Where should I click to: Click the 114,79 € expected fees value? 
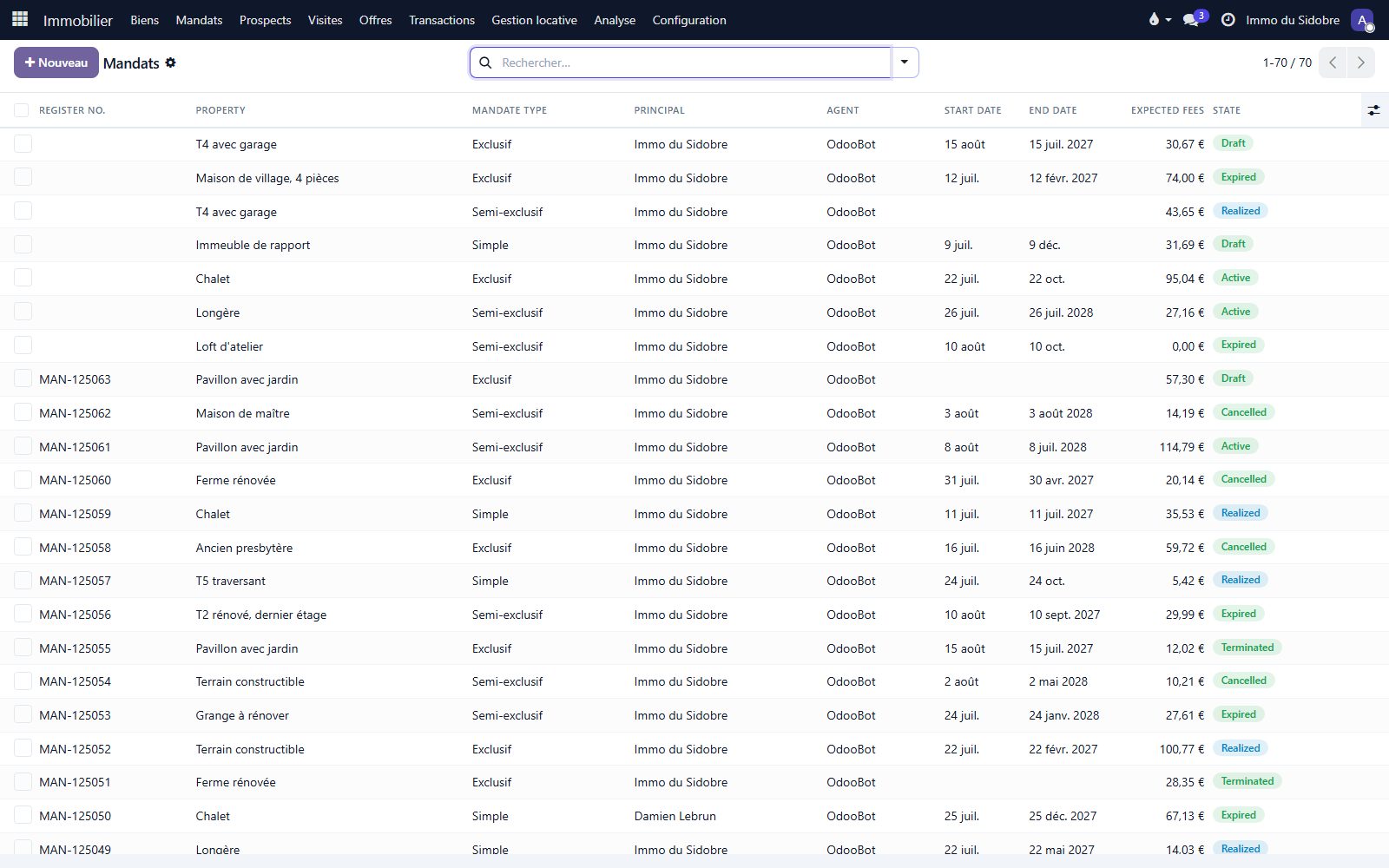pyautogui.click(x=1182, y=447)
